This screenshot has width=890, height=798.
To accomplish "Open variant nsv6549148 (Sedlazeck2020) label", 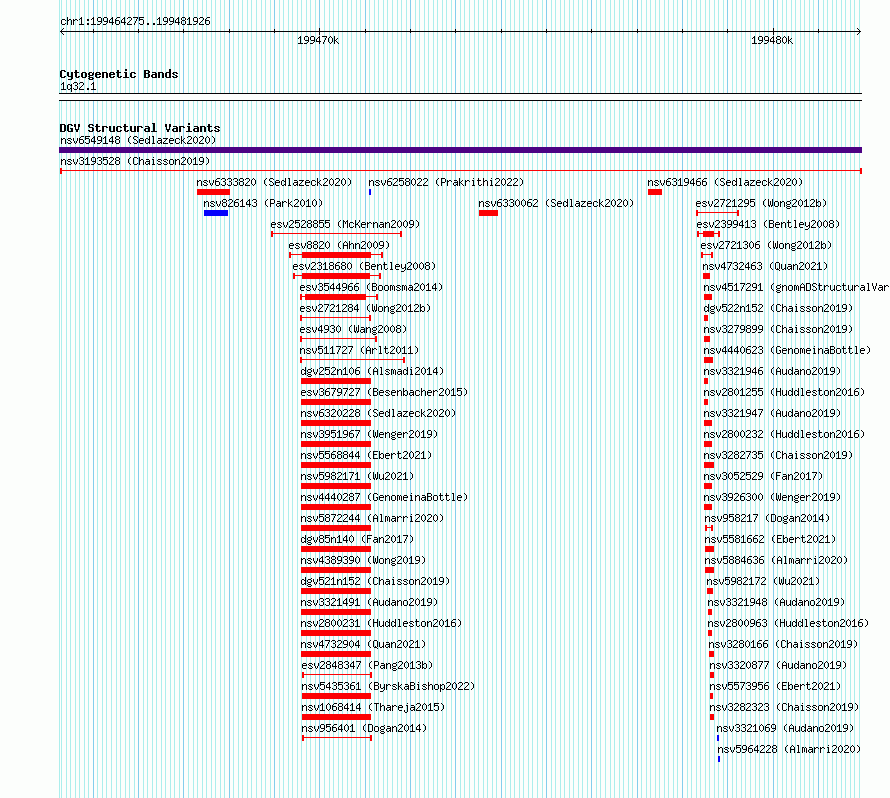I will (x=138, y=140).
